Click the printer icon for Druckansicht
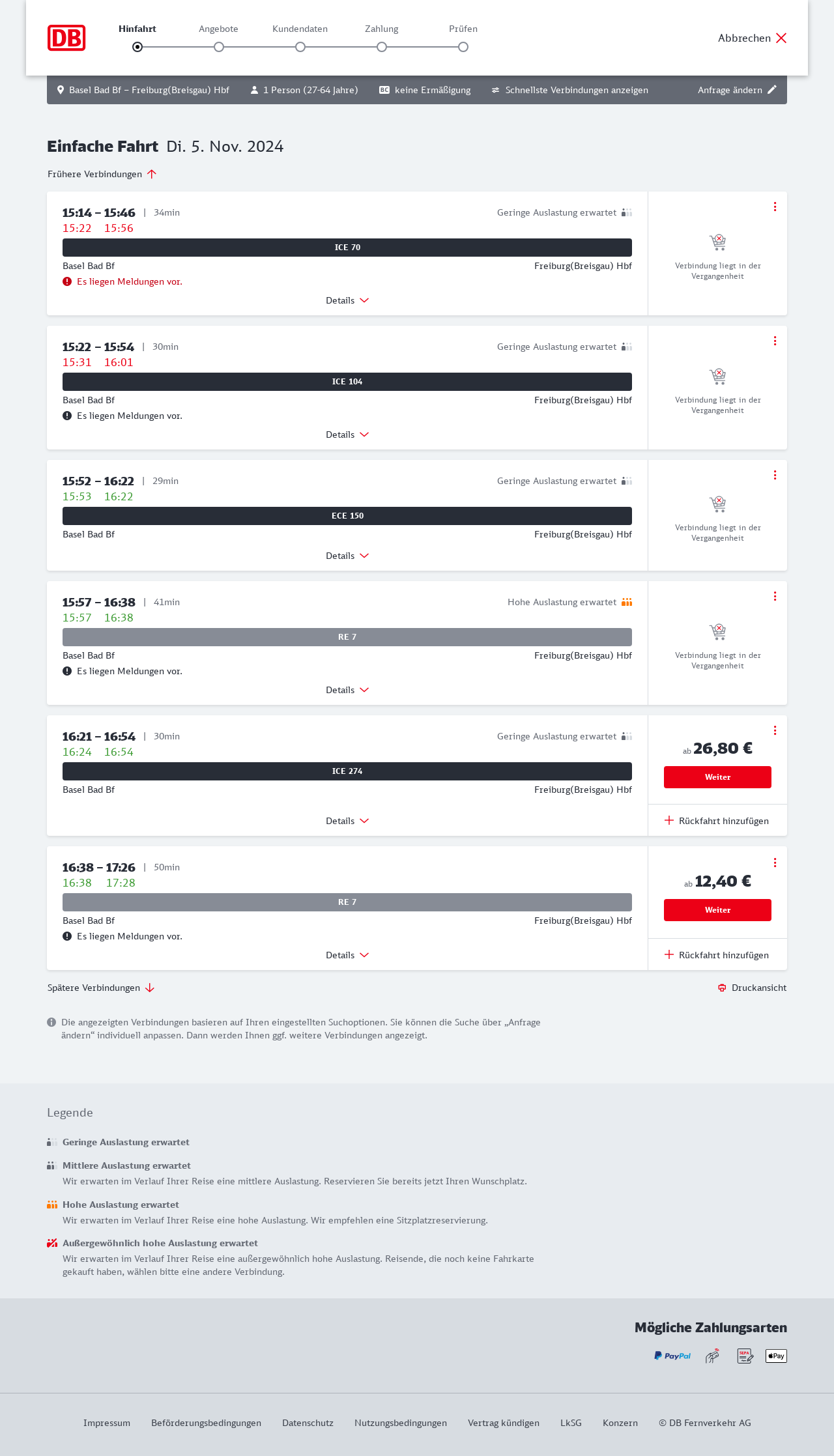Screen dimensions: 834x1456 722,988
